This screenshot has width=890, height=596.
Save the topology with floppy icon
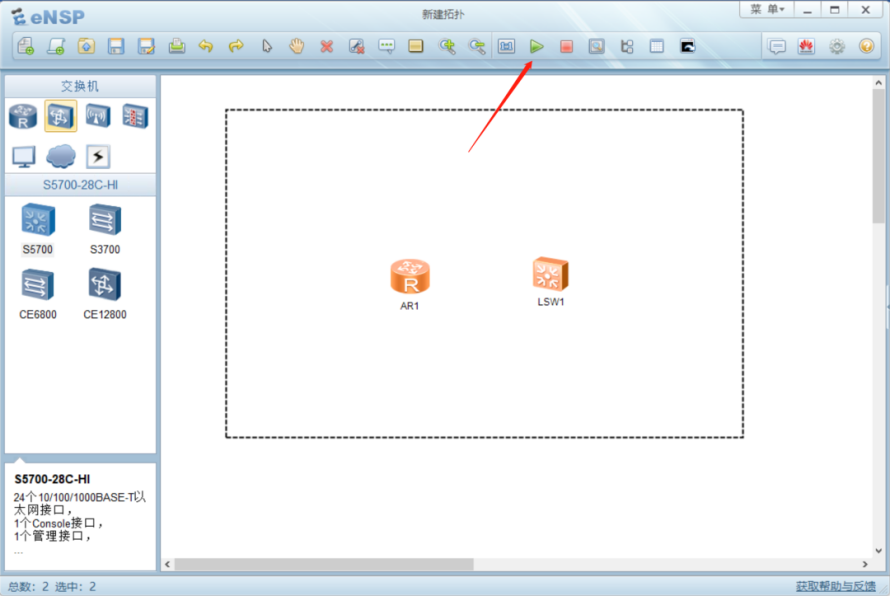[x=116, y=46]
